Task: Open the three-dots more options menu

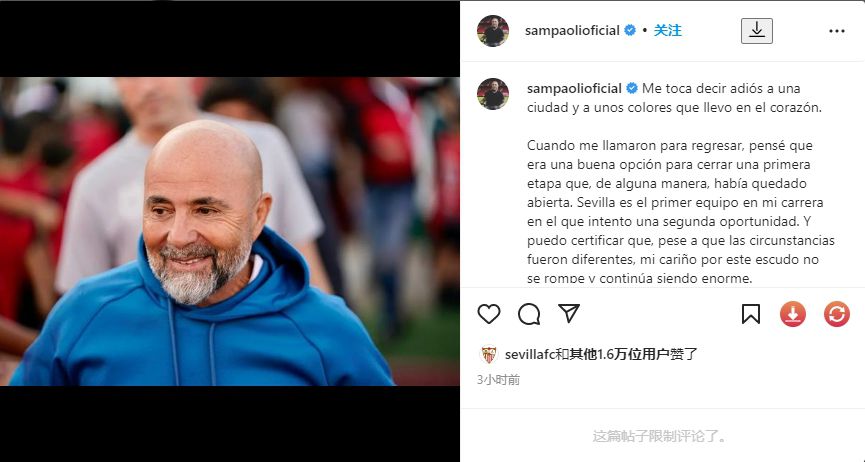Action: point(837,31)
